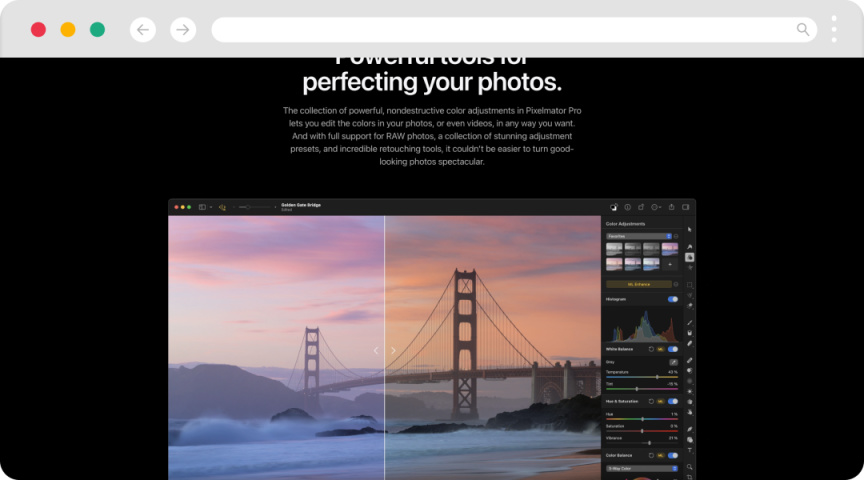The height and width of the screenshot is (480, 864).
Task: Click the Temperature slider
Action: coord(642,377)
